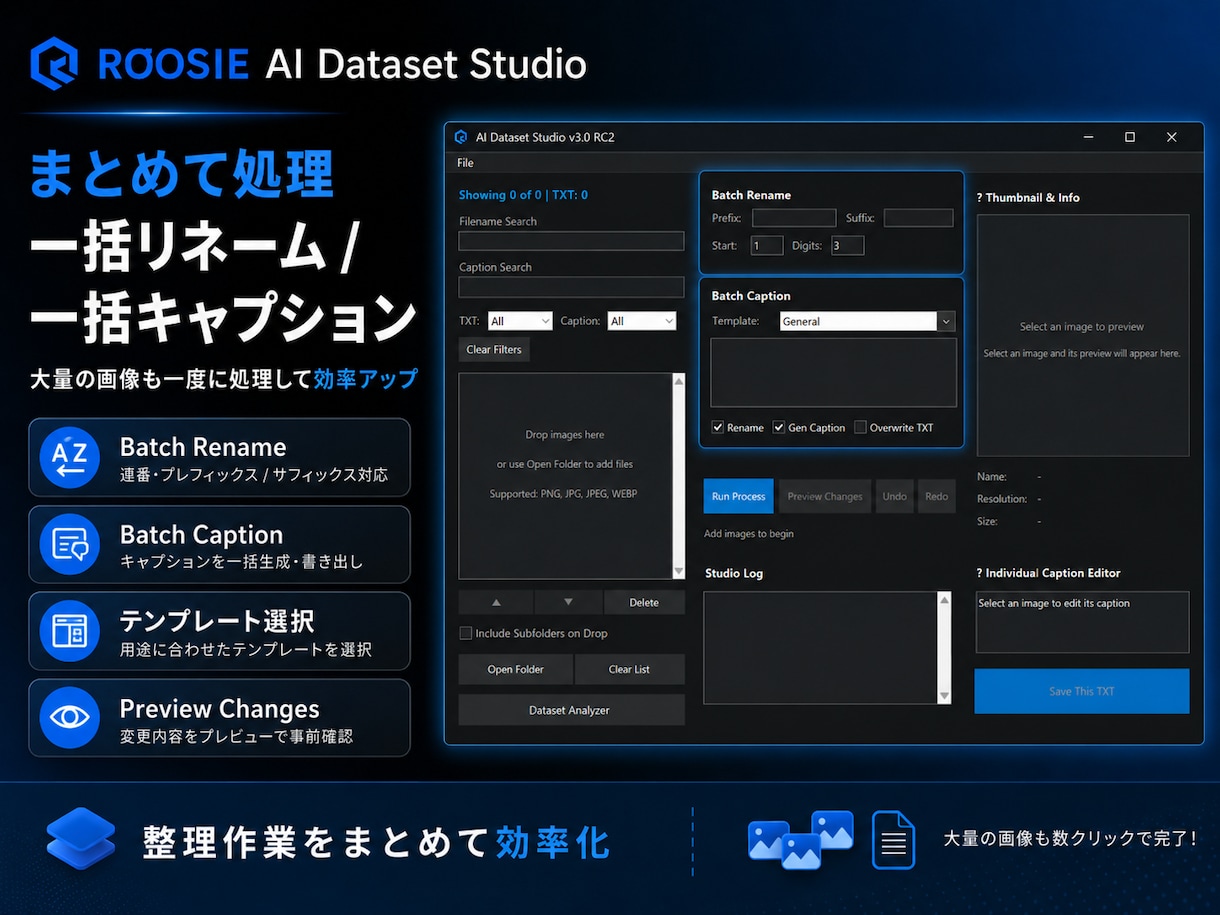
Task: Click the Studio Log scrollbar down arrow
Action: (944, 697)
